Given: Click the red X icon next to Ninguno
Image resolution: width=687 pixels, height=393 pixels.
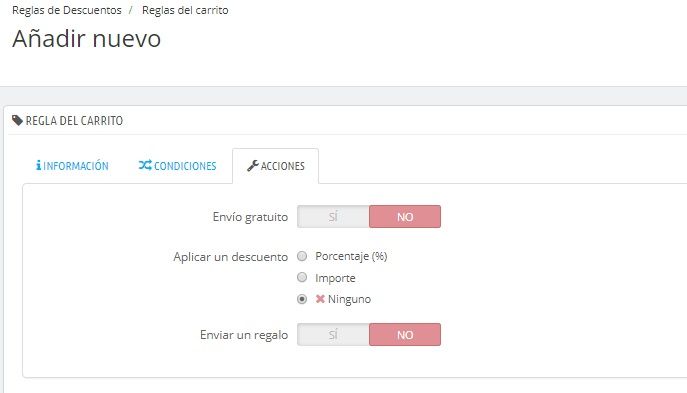Looking at the screenshot, I should 320,299.
